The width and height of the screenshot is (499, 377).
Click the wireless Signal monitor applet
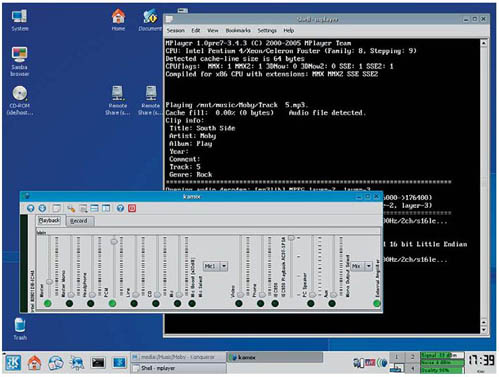coord(442,363)
